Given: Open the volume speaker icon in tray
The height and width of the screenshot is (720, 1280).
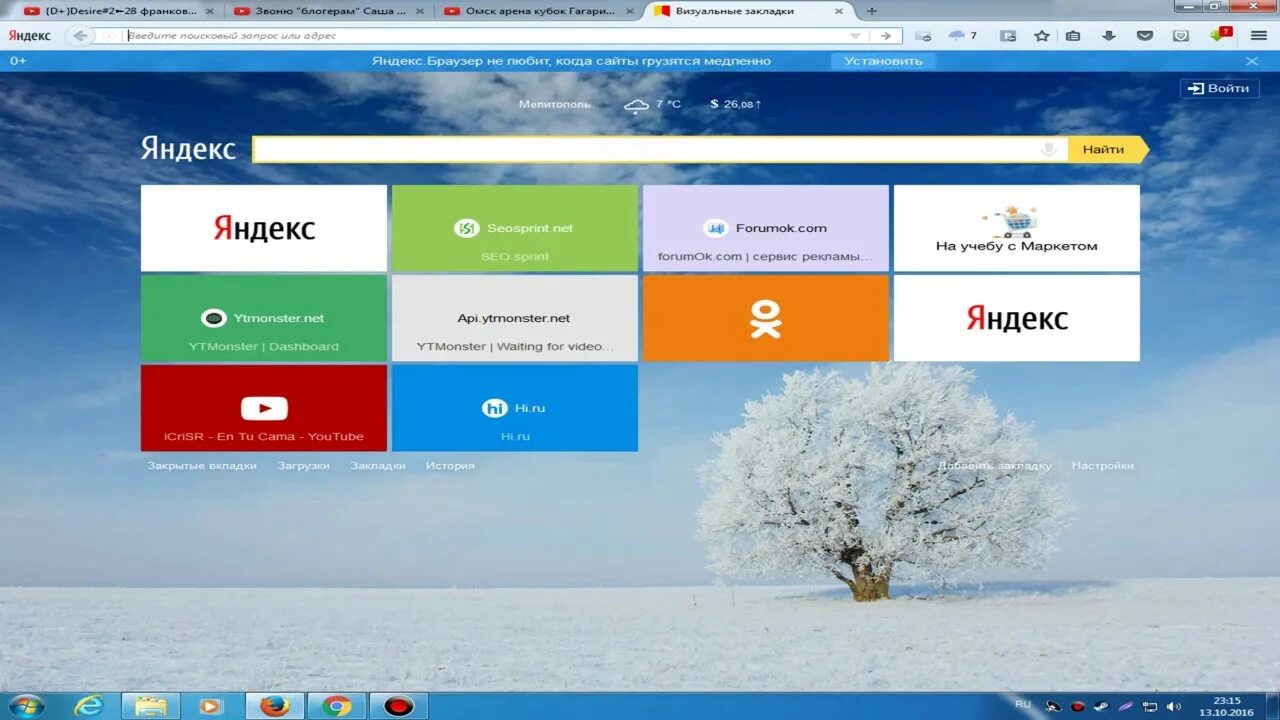Looking at the screenshot, I should (x=1173, y=707).
